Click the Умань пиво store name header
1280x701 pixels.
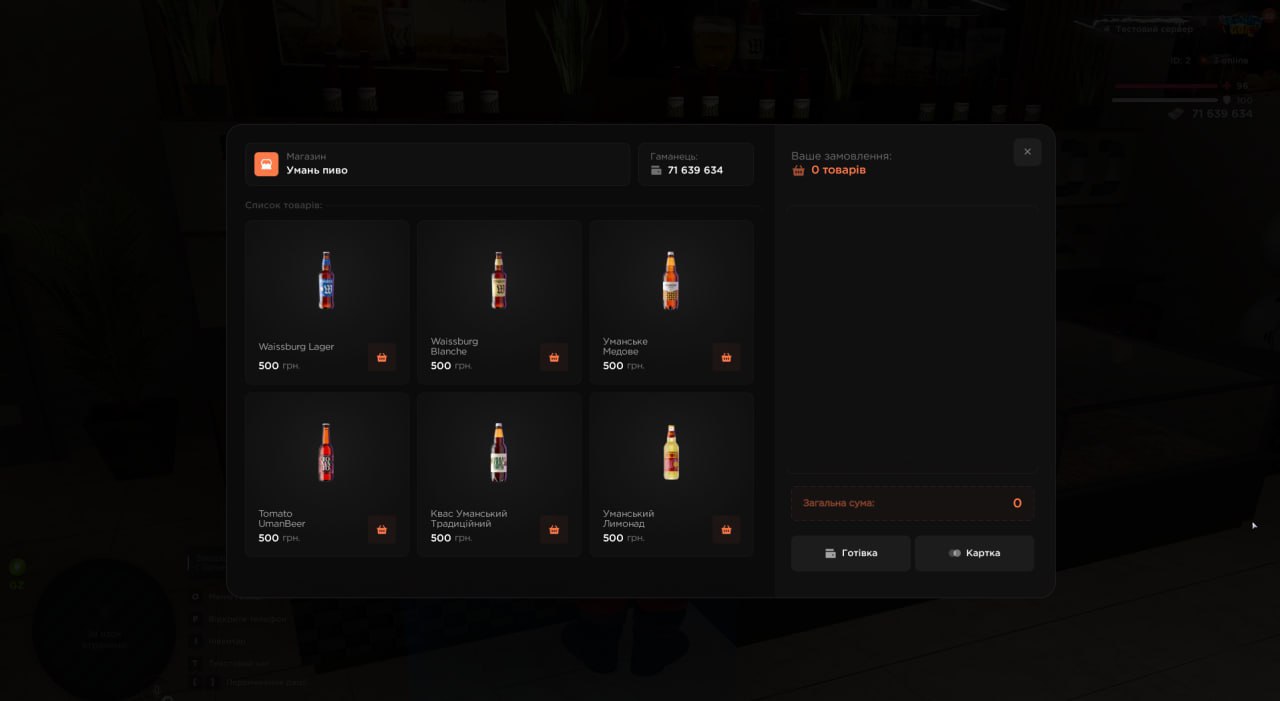coord(317,170)
